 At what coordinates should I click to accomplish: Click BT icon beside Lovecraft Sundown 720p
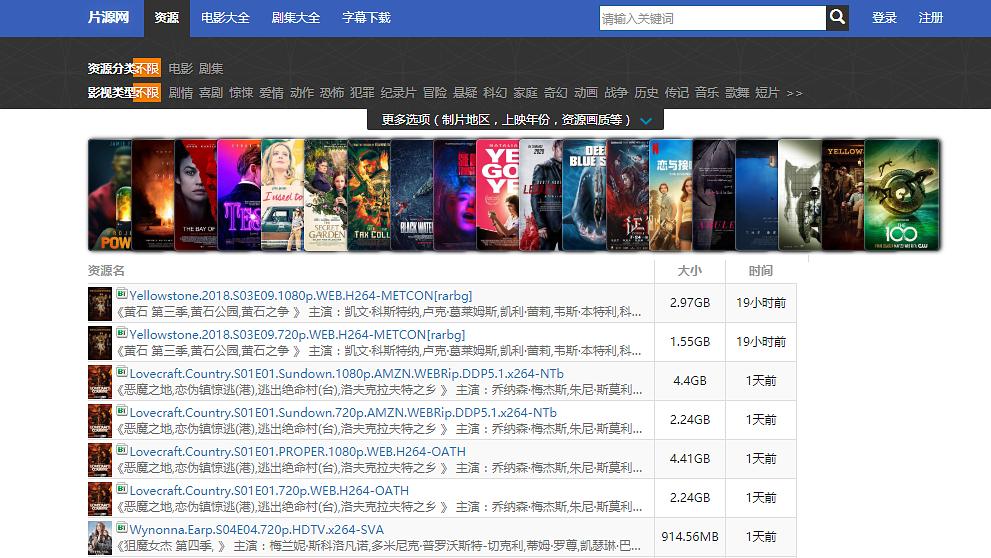pyautogui.click(x=122, y=411)
